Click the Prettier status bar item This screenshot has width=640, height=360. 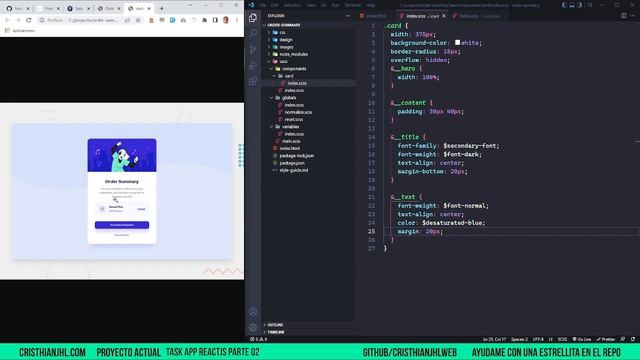[606, 339]
